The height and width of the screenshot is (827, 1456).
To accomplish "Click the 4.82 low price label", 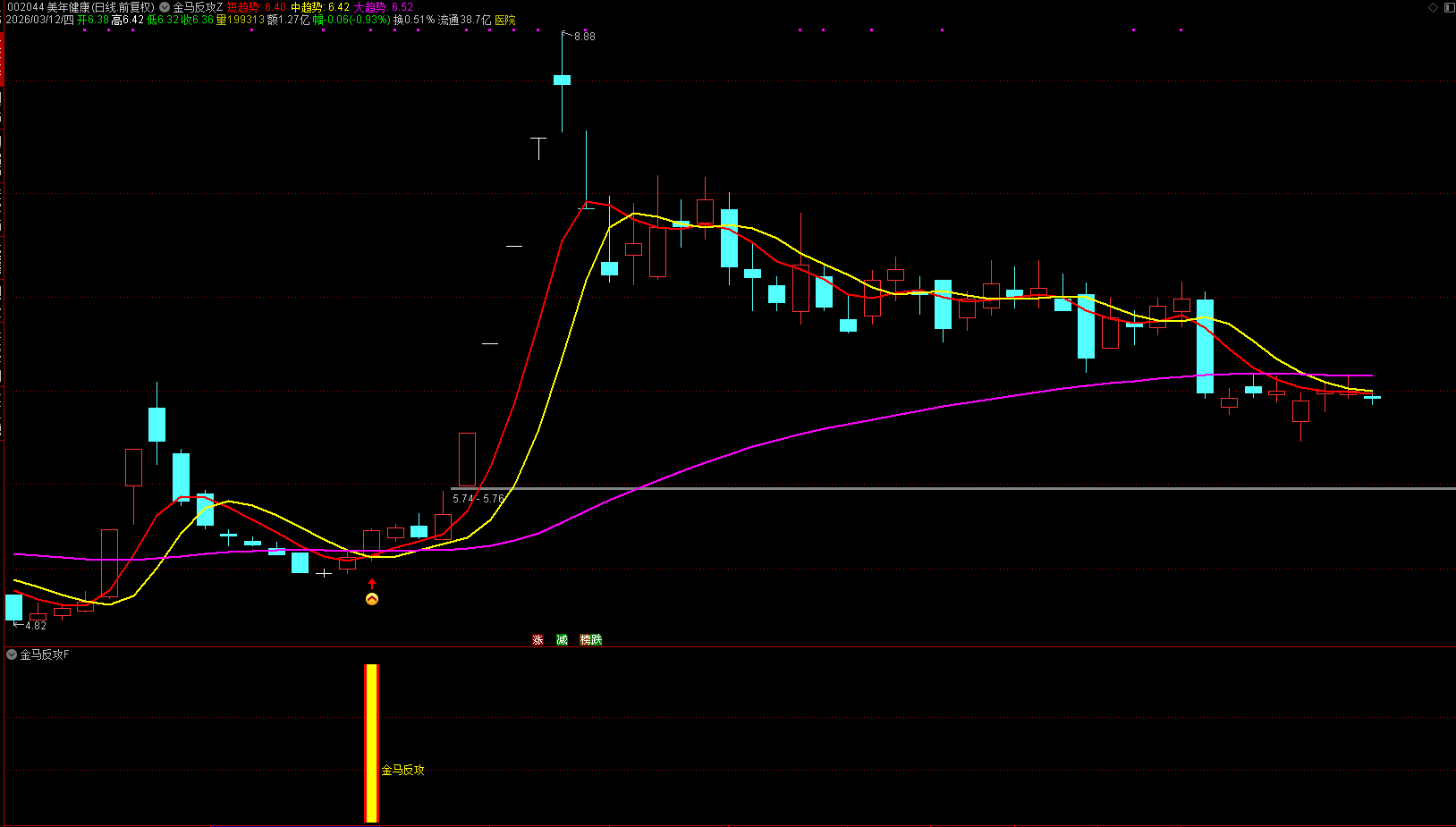I will [36, 626].
